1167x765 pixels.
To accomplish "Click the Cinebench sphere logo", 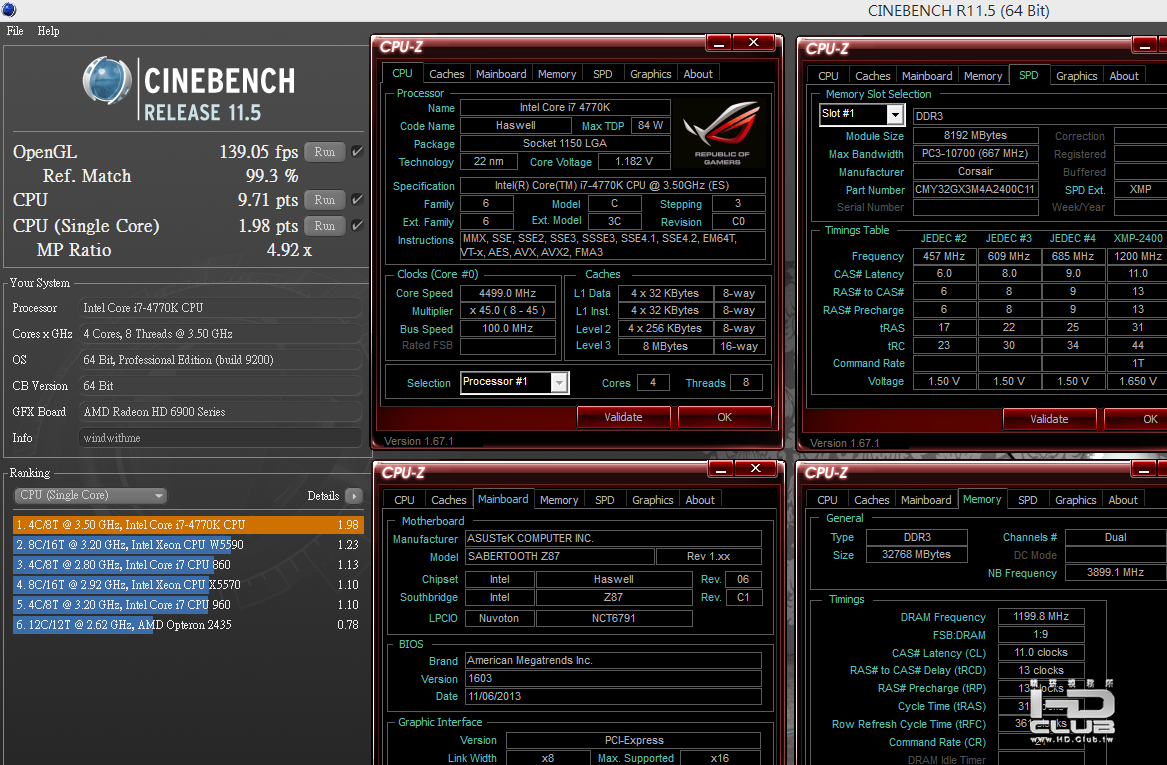I will (x=107, y=80).
